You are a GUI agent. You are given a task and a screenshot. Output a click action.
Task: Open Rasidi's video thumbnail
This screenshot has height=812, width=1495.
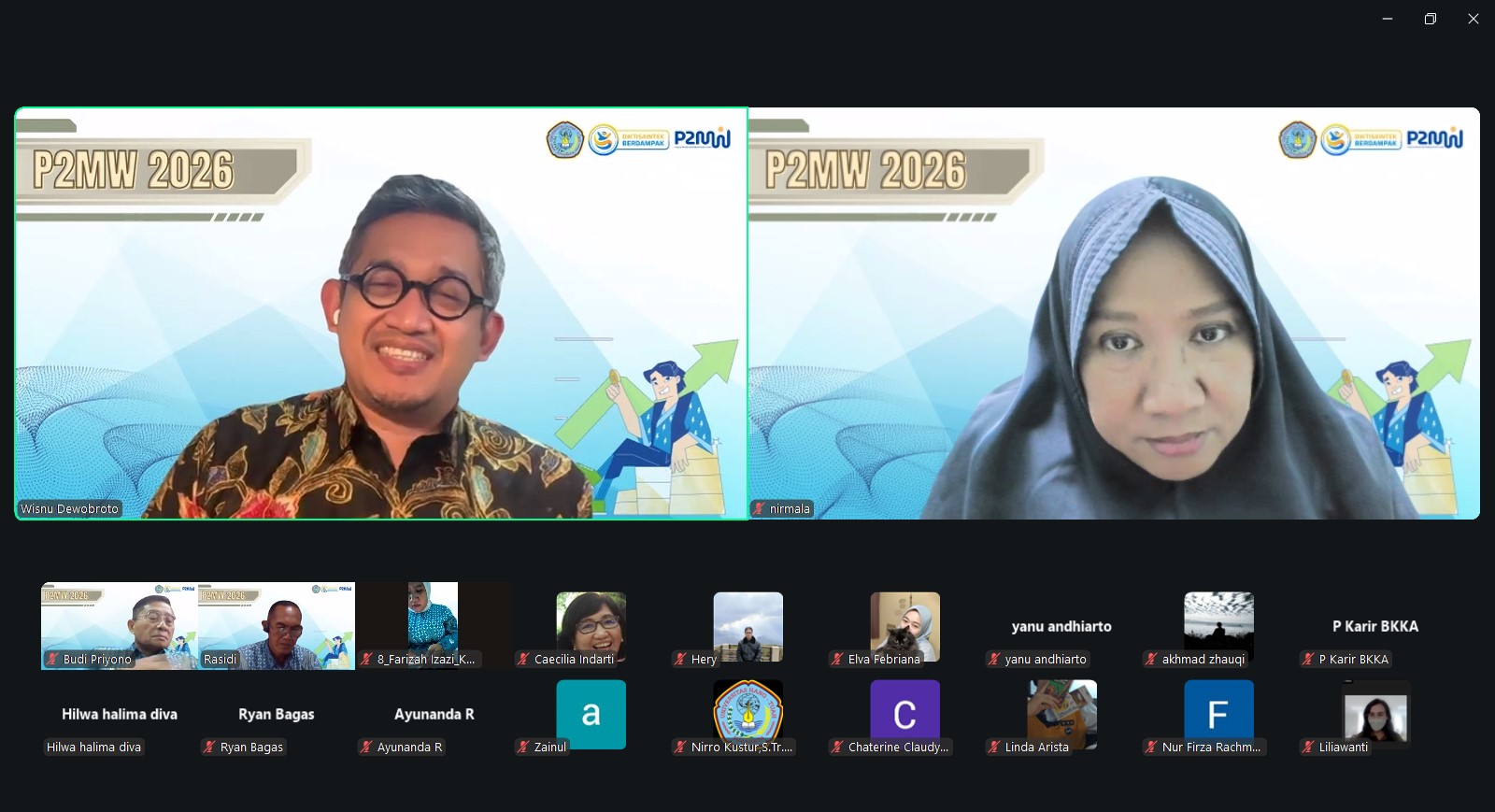tap(277, 625)
